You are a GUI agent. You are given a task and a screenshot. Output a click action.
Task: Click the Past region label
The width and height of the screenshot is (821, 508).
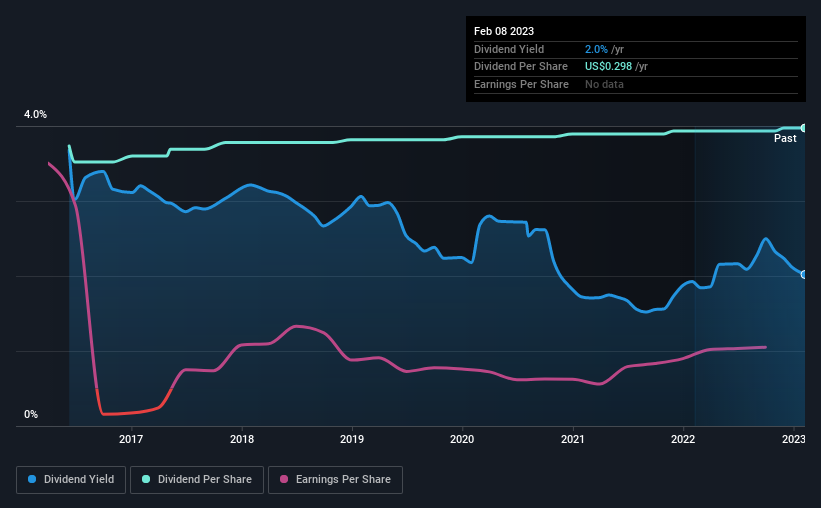785,138
